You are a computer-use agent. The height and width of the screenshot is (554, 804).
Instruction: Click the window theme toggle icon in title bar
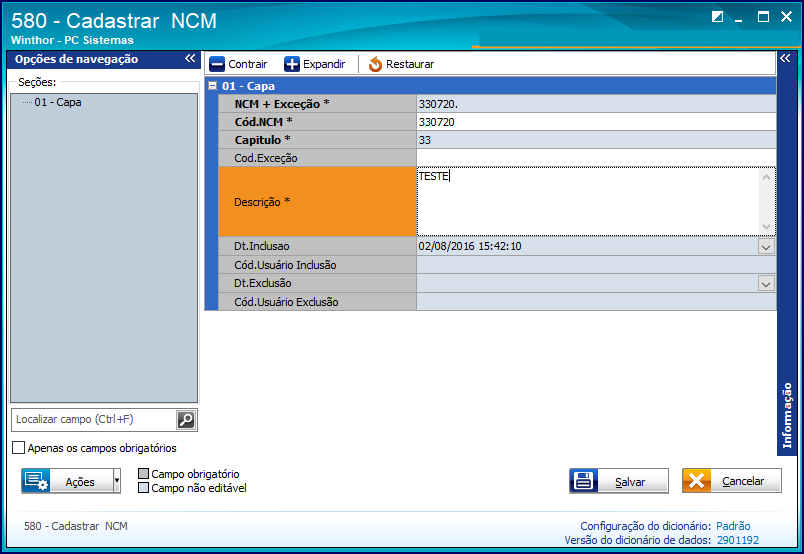coord(717,17)
